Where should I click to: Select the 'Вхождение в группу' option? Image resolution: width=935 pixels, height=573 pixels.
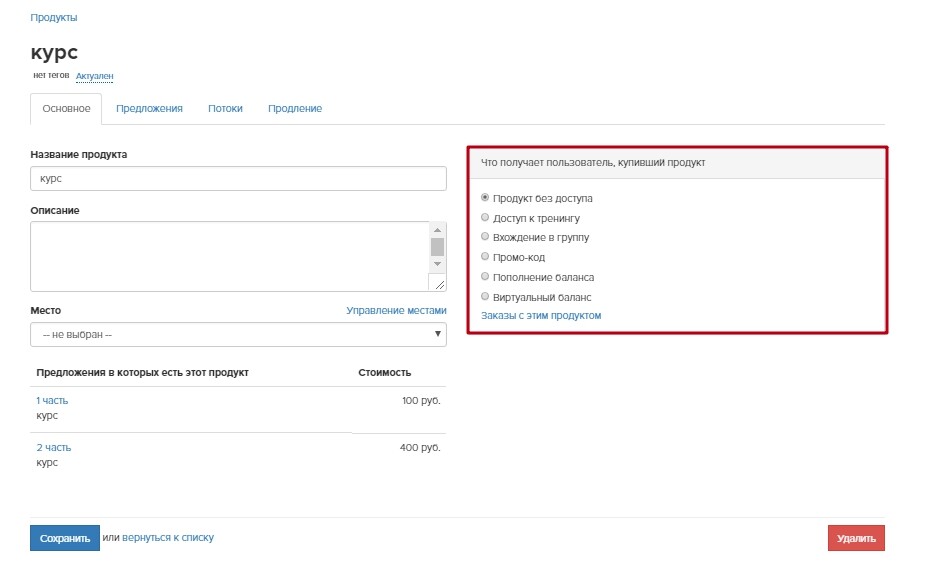coord(485,237)
